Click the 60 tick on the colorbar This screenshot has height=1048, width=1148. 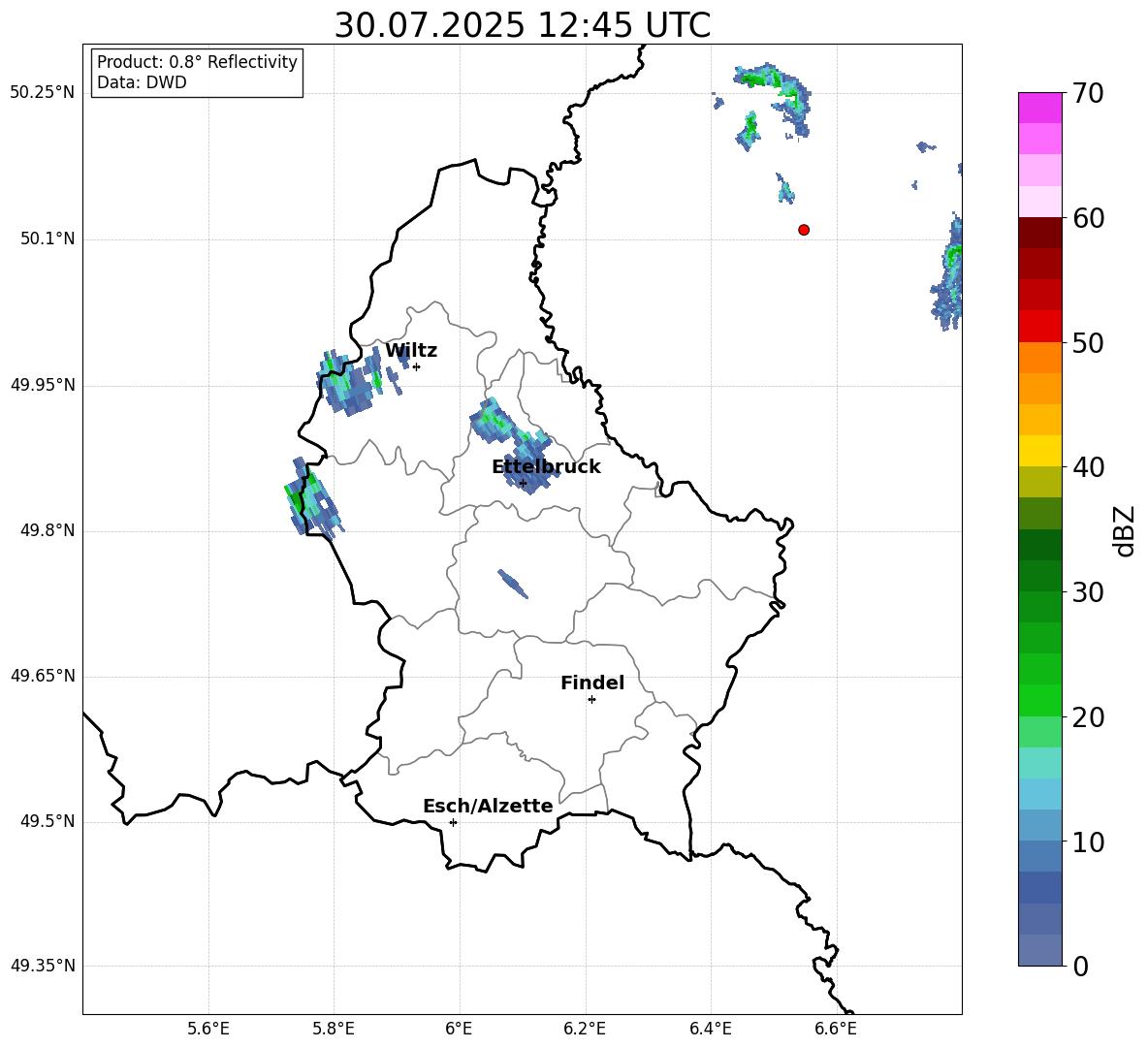(1088, 218)
